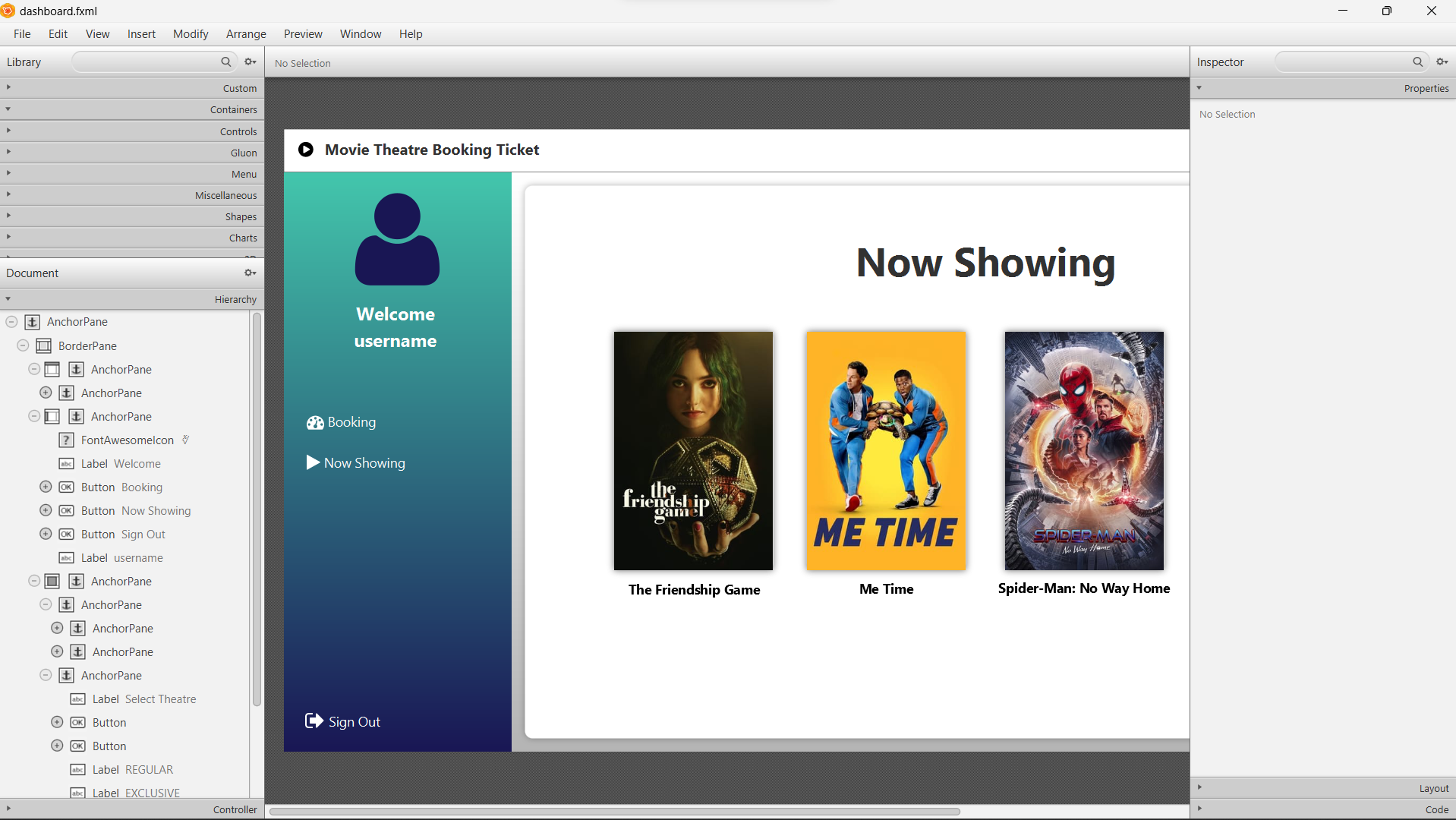
Task: Select the 'Now Showing' heading text
Action: click(x=985, y=263)
